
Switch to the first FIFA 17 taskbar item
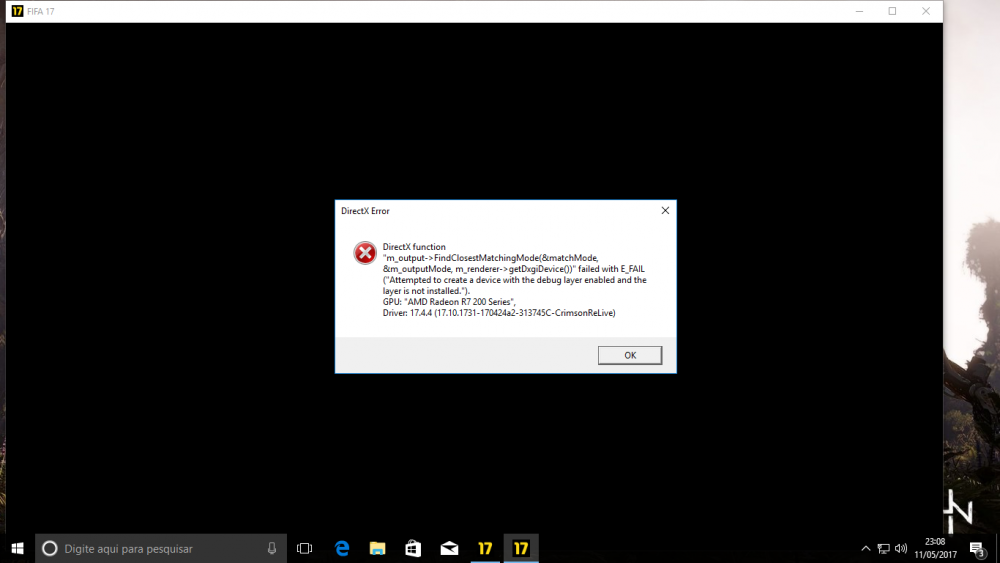(485, 548)
